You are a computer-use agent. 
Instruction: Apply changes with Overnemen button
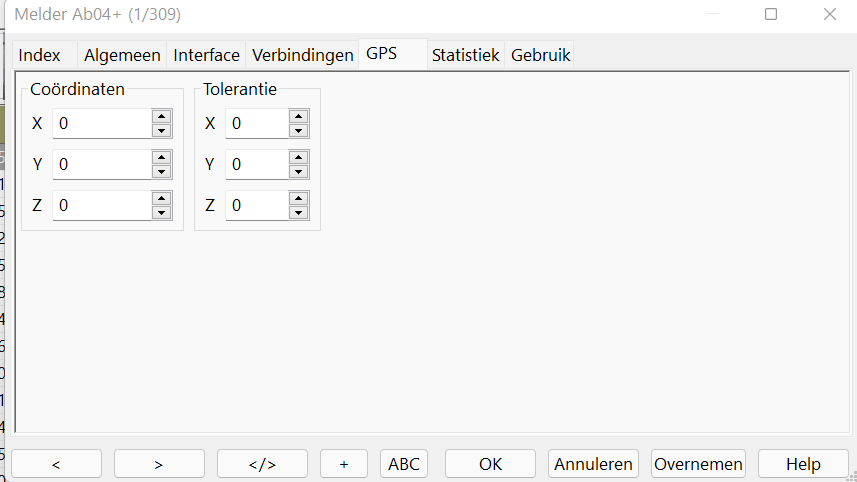[x=698, y=464]
